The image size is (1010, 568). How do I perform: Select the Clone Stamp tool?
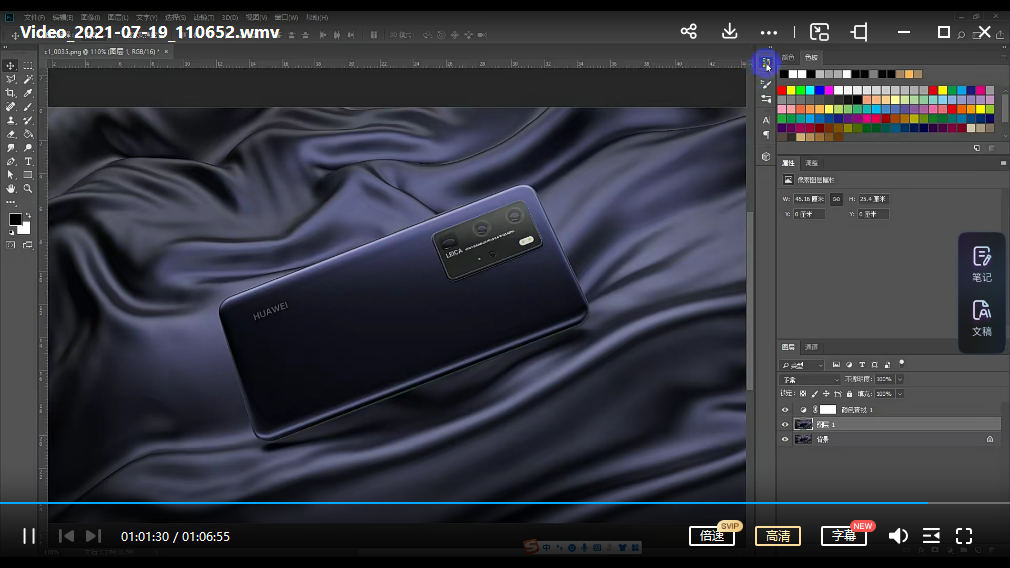[10, 120]
